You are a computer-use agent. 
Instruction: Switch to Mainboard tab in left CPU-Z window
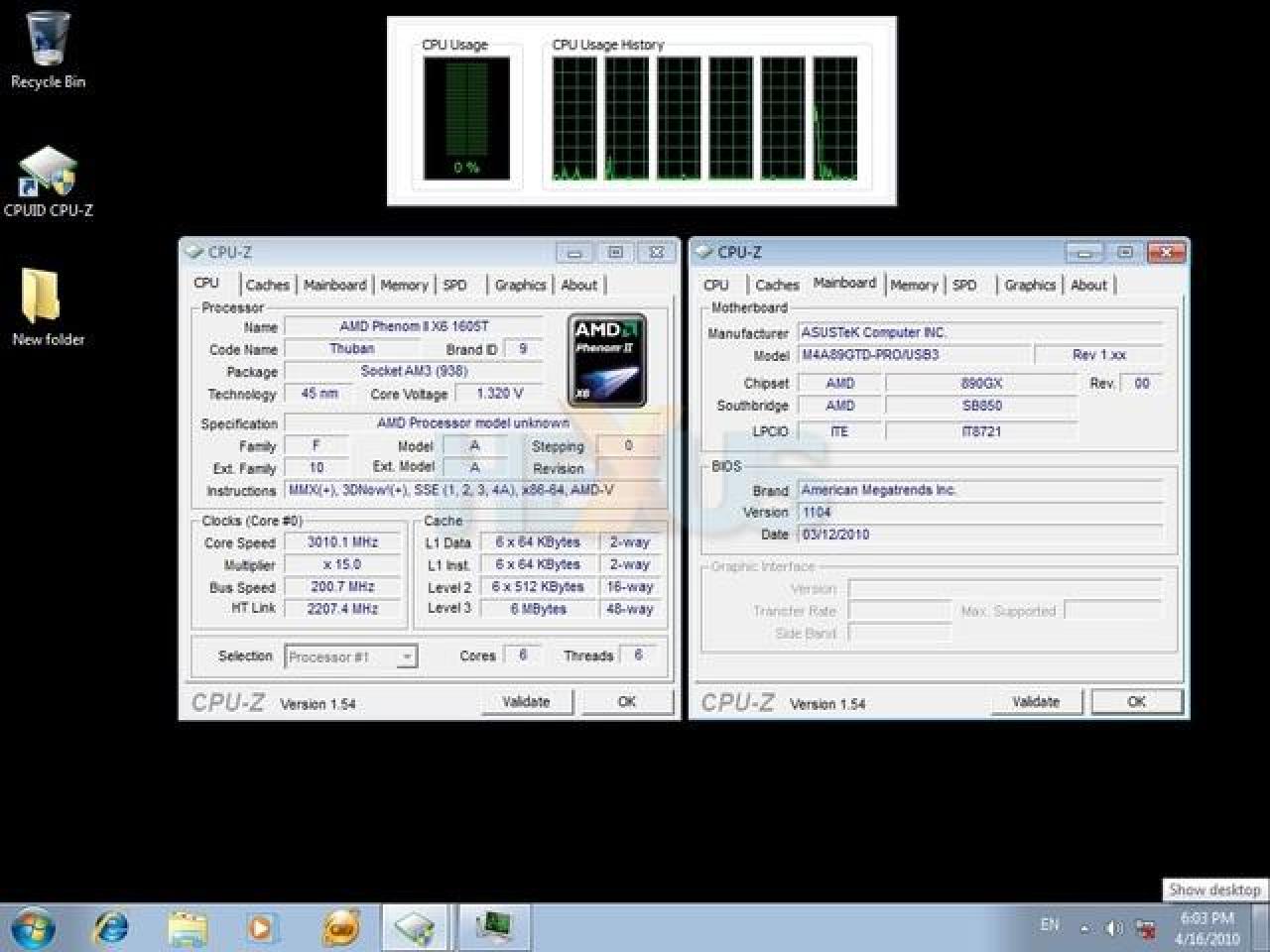click(334, 285)
